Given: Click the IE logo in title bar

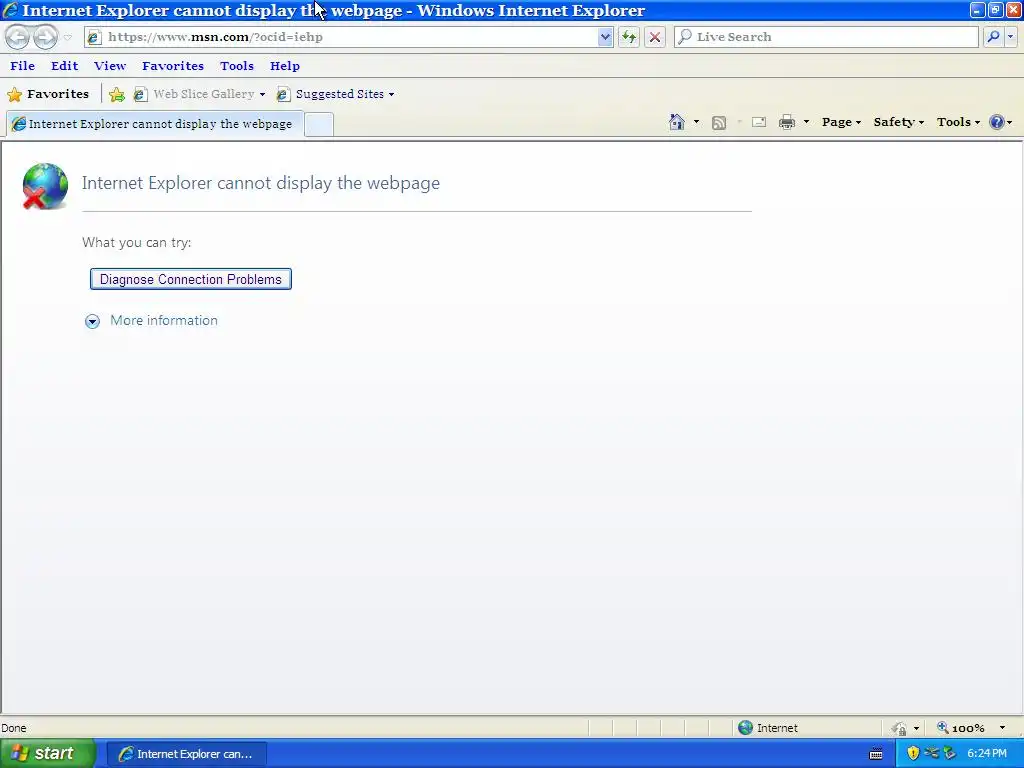Looking at the screenshot, I should [10, 10].
